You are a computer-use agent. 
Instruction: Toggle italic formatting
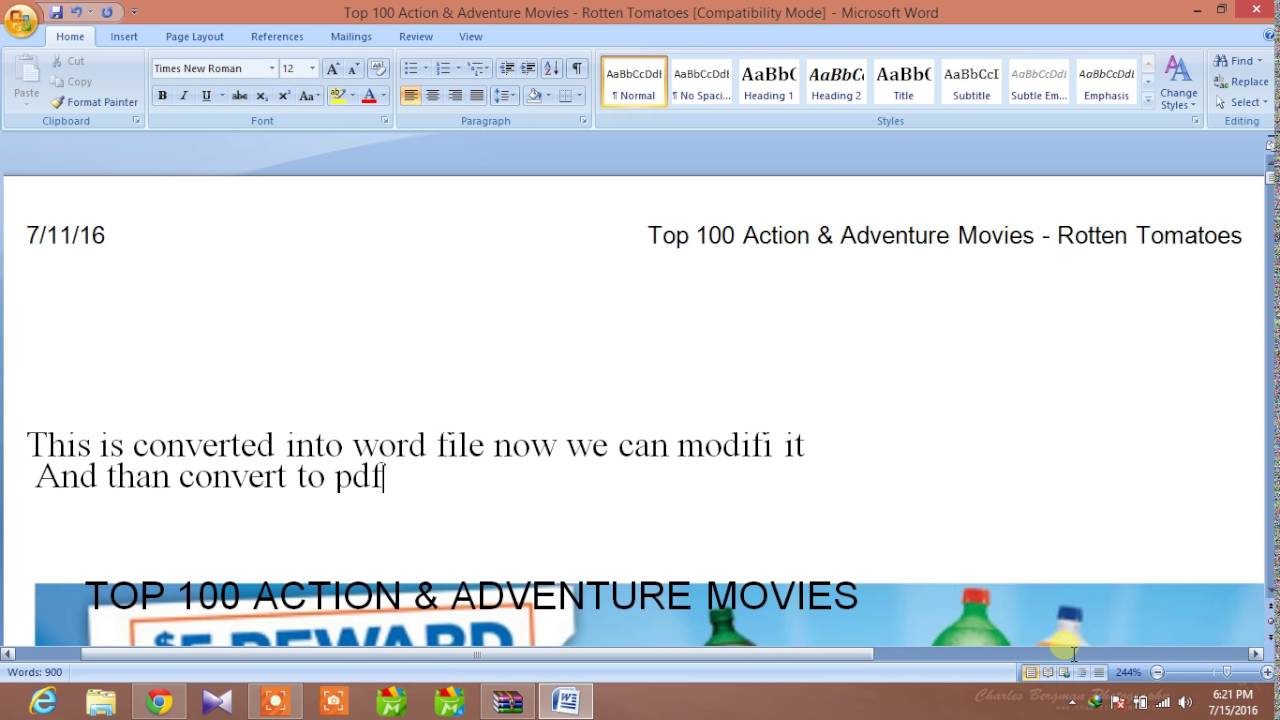[x=184, y=96]
